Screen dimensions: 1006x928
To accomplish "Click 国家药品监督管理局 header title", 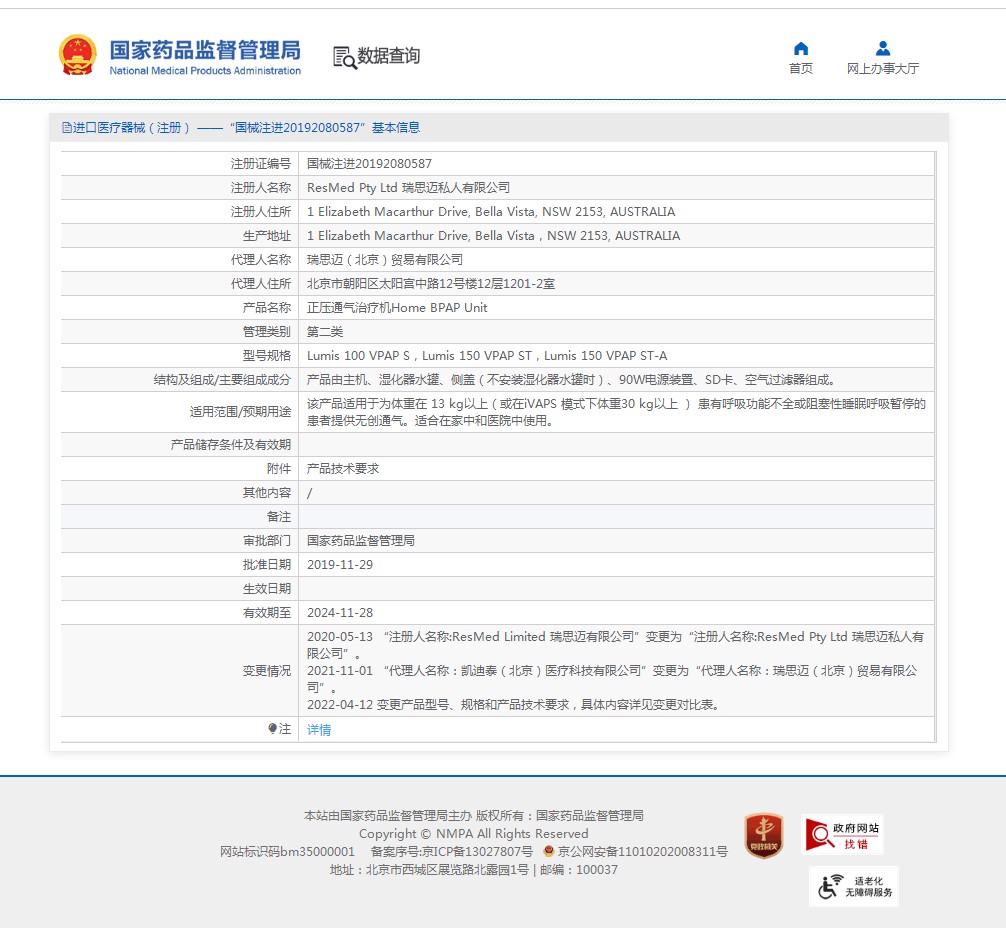I will pos(205,49).
